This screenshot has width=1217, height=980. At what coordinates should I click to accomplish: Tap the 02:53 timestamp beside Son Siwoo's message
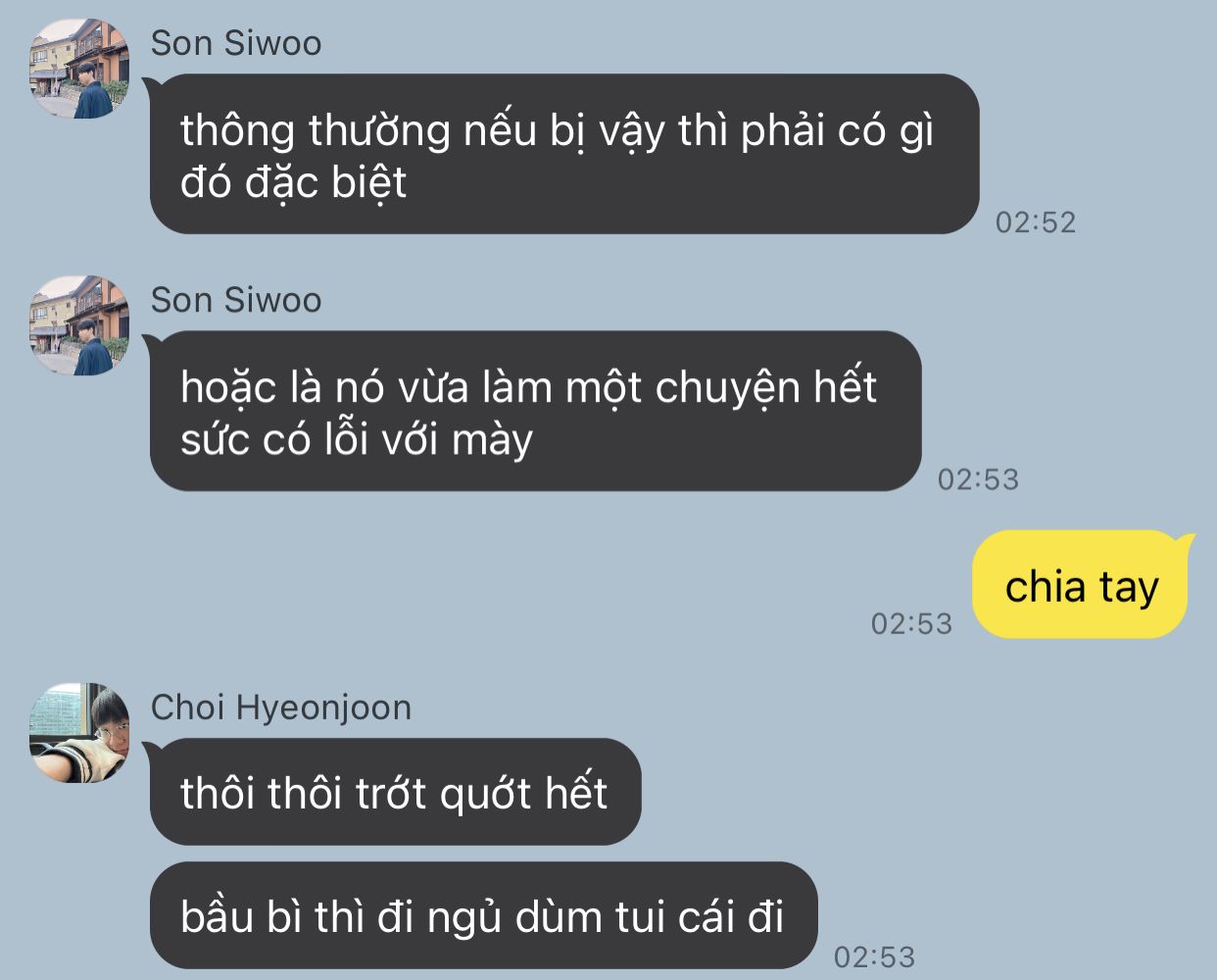(978, 479)
